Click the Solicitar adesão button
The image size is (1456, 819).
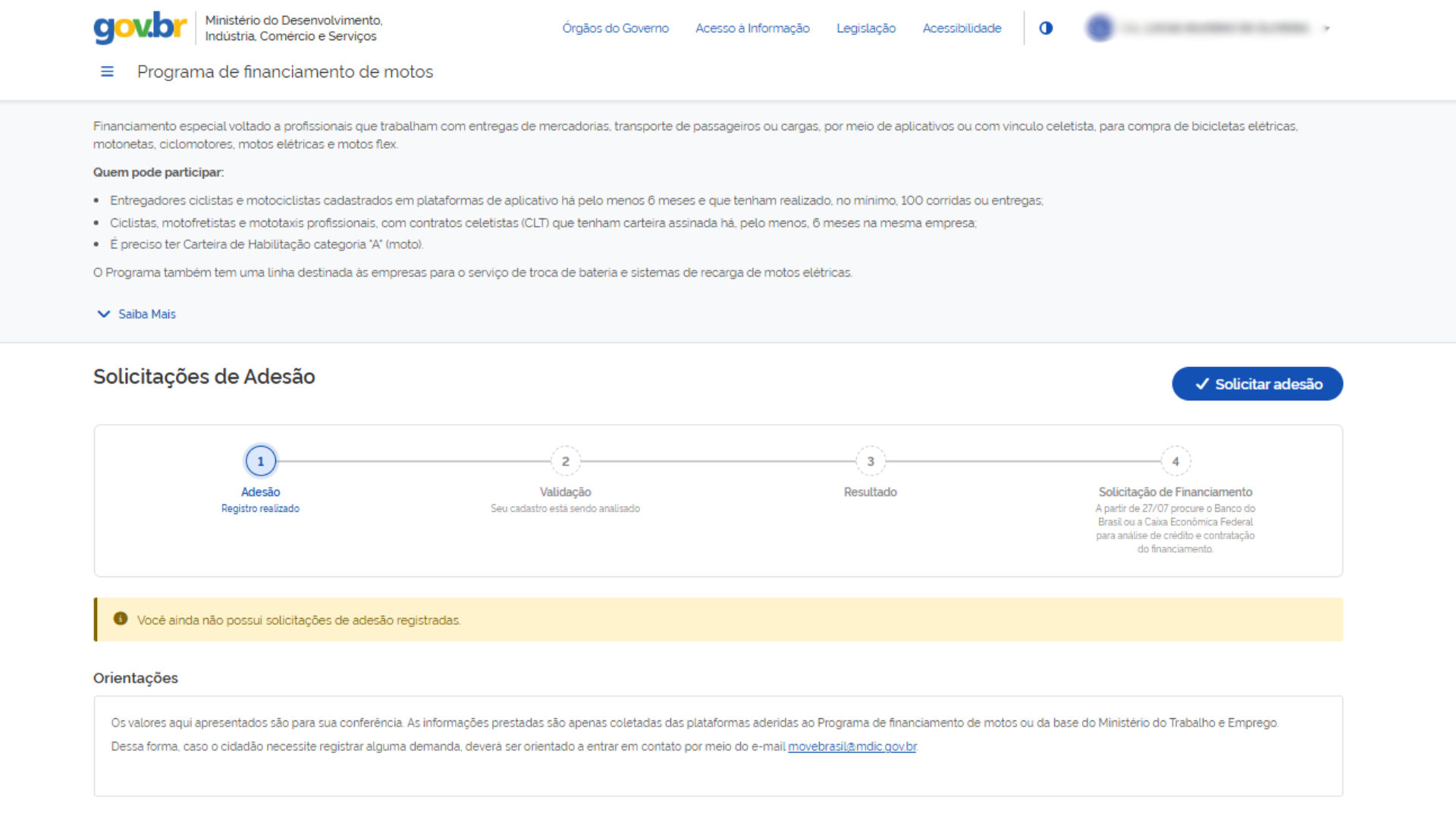1257,384
